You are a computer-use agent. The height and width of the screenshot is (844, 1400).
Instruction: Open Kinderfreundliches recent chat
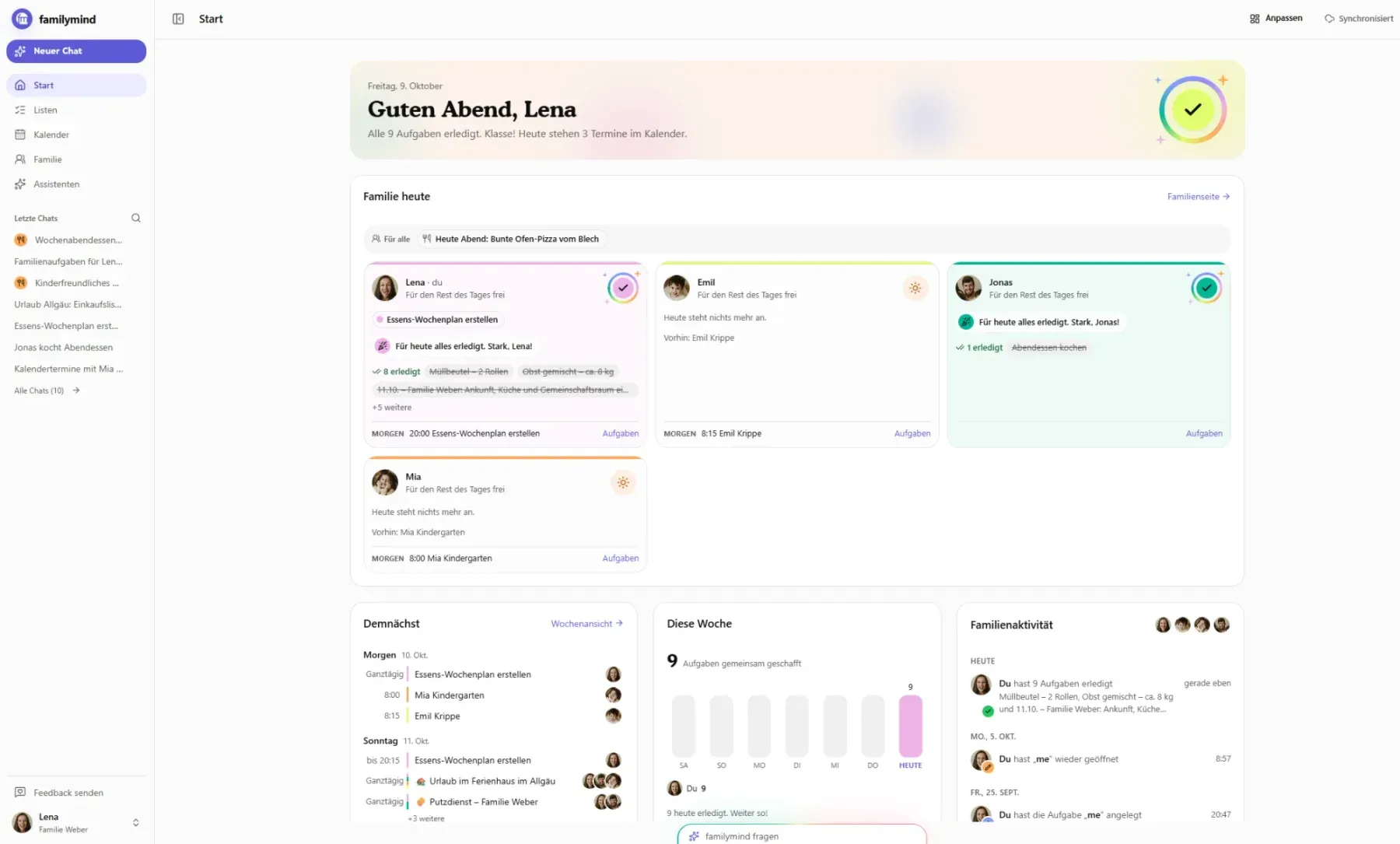(x=76, y=283)
